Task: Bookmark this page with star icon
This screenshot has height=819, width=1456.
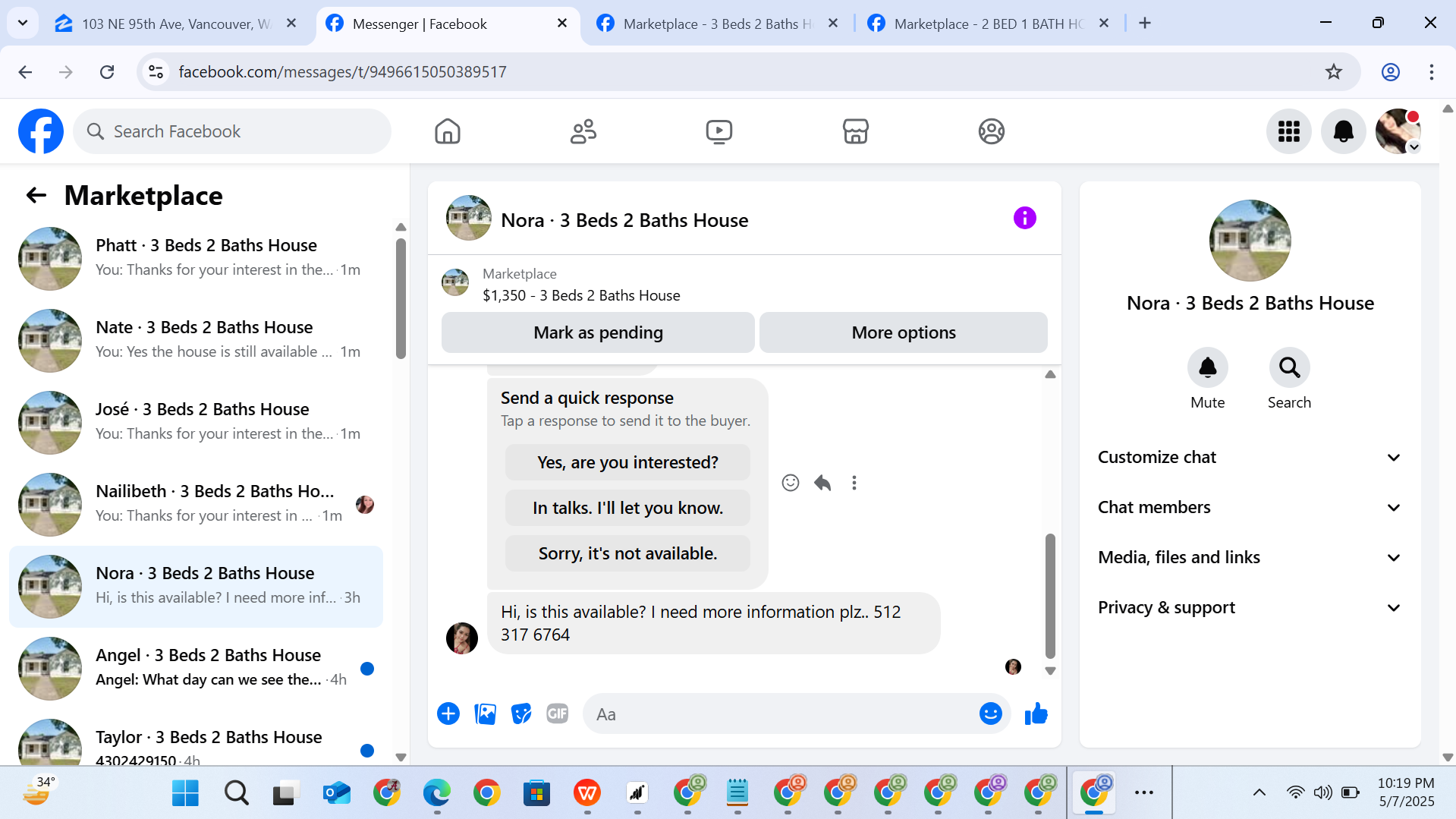Action: [1333, 72]
